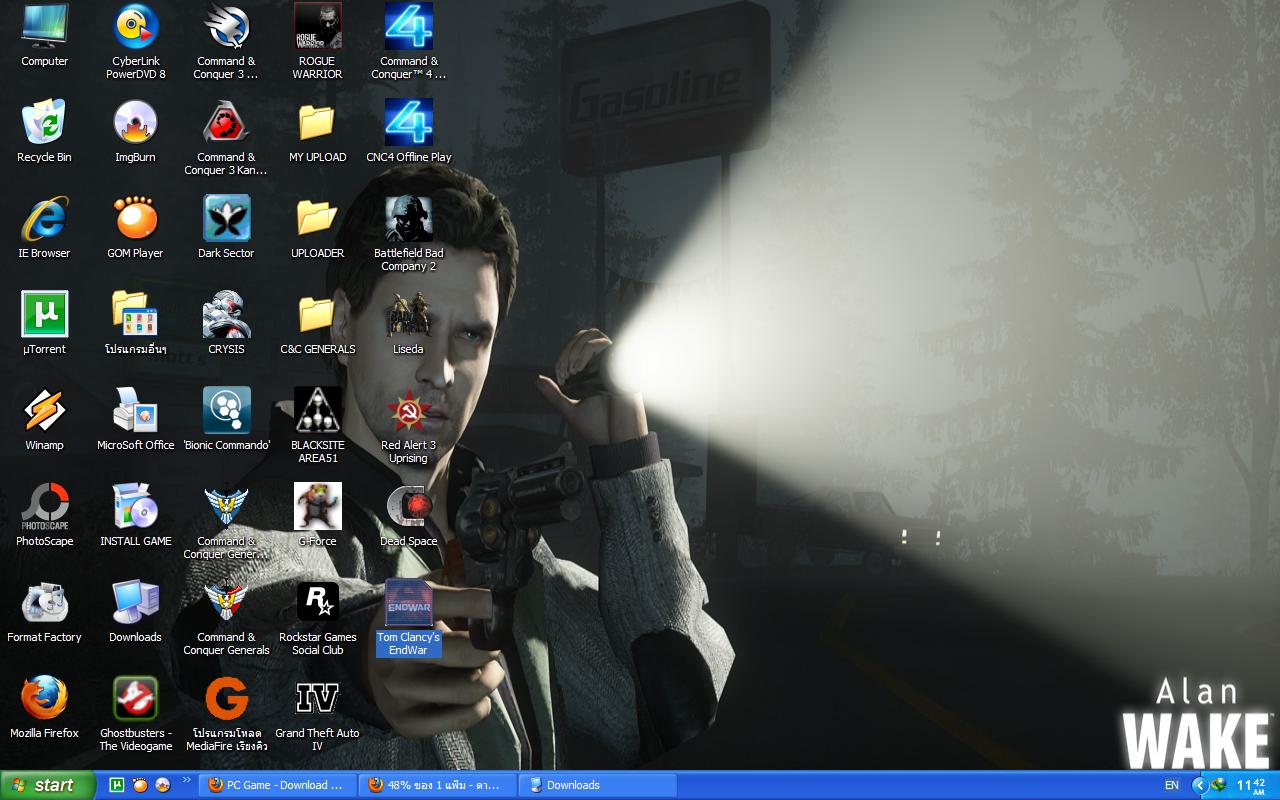
Task: Open the Downloads icon on the desktop
Action: click(x=135, y=611)
